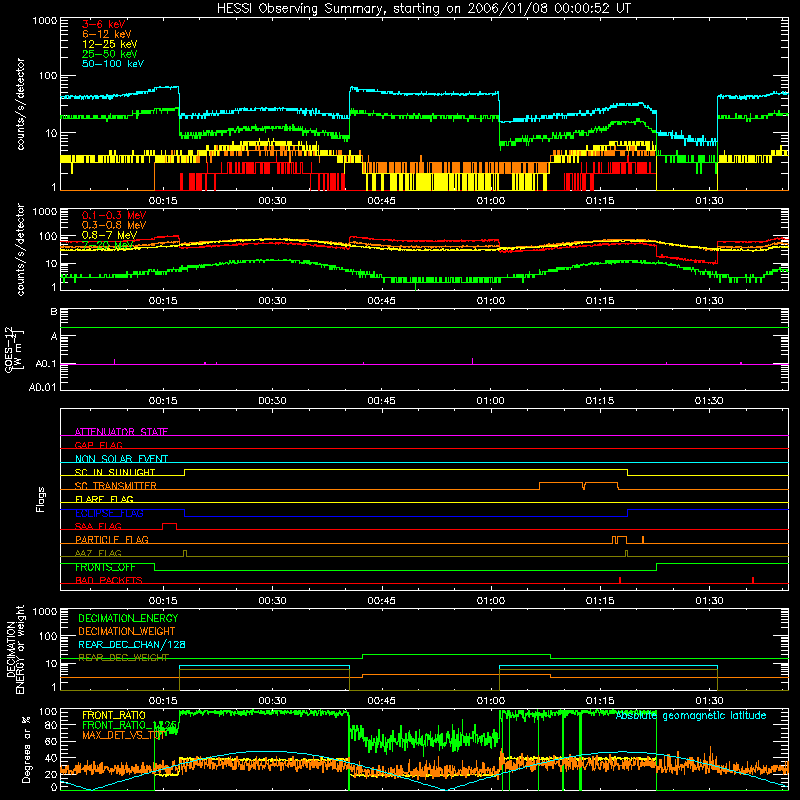The width and height of the screenshot is (800, 800).
Task: Click 00:30 tick below the keV count panel
Action: click(x=272, y=201)
